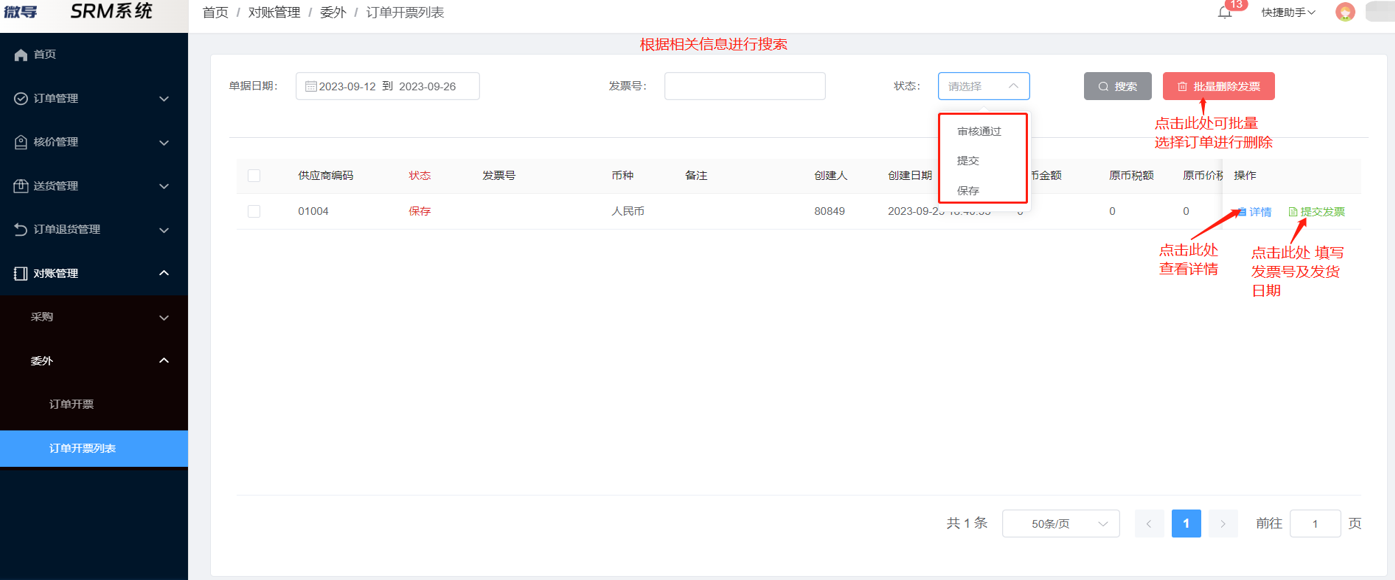
Task: Collapse the 委外 sidebar submenu
Action: coord(164,361)
